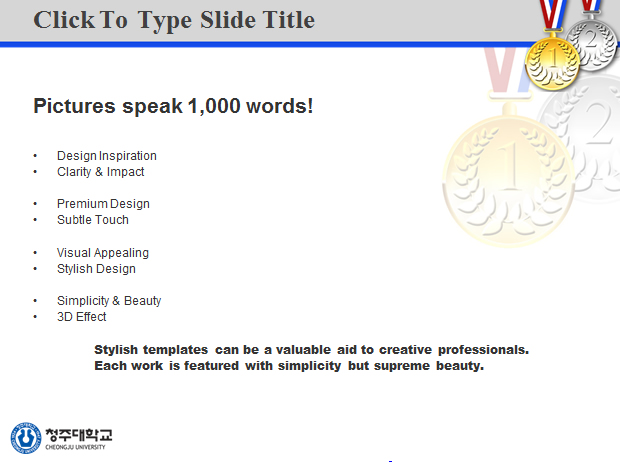This screenshot has width=620, height=465.
Task: Click the Korean Cheongju University logo text
Action: tap(79, 435)
